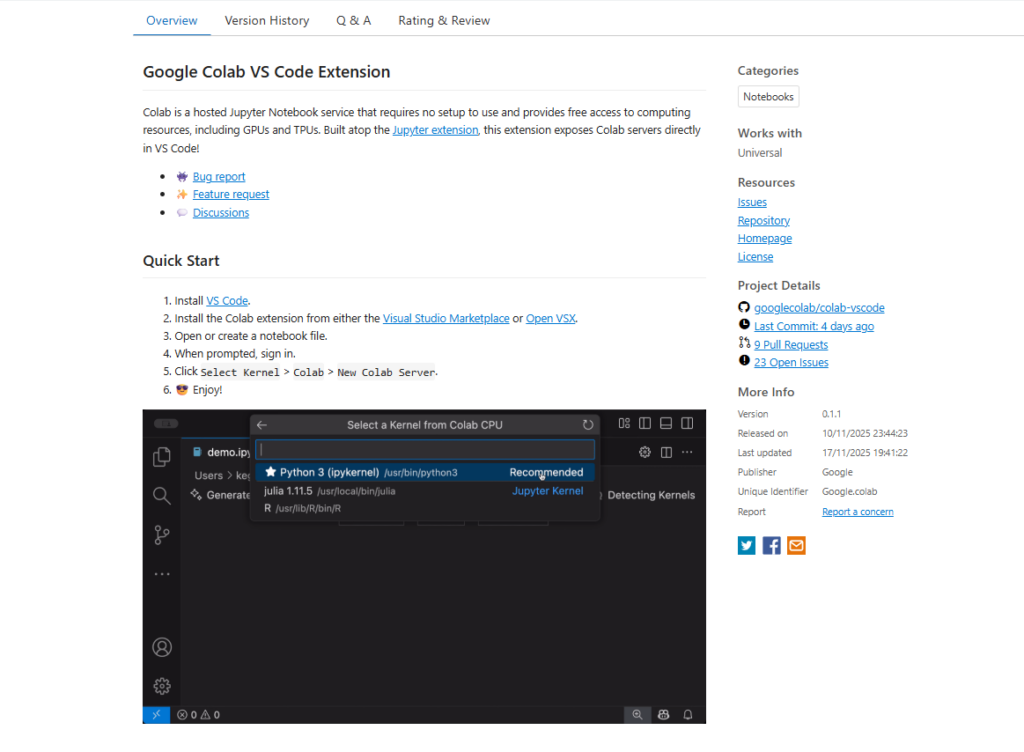Click the remote indicator in status bar
Screen dimensions: 1024x752
pos(157,715)
